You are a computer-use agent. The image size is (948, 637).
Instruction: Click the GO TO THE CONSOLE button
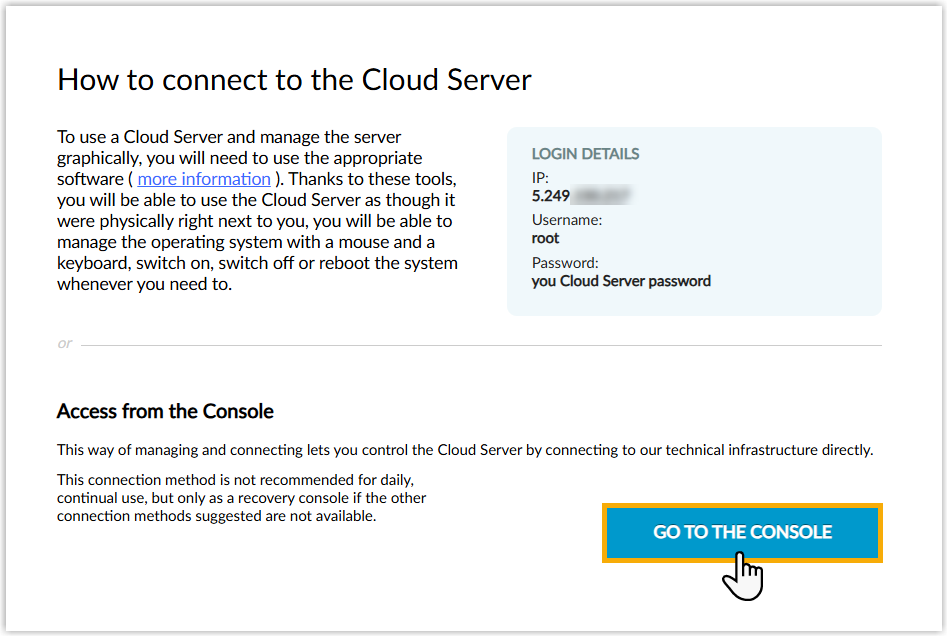(x=742, y=532)
